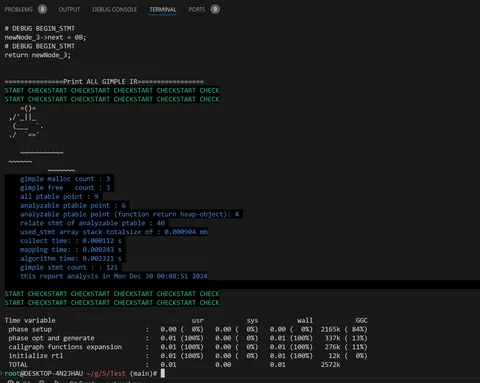The width and height of the screenshot is (480, 383).
Task: Switch to the OUTPUT tab
Action: pyautogui.click(x=69, y=9)
